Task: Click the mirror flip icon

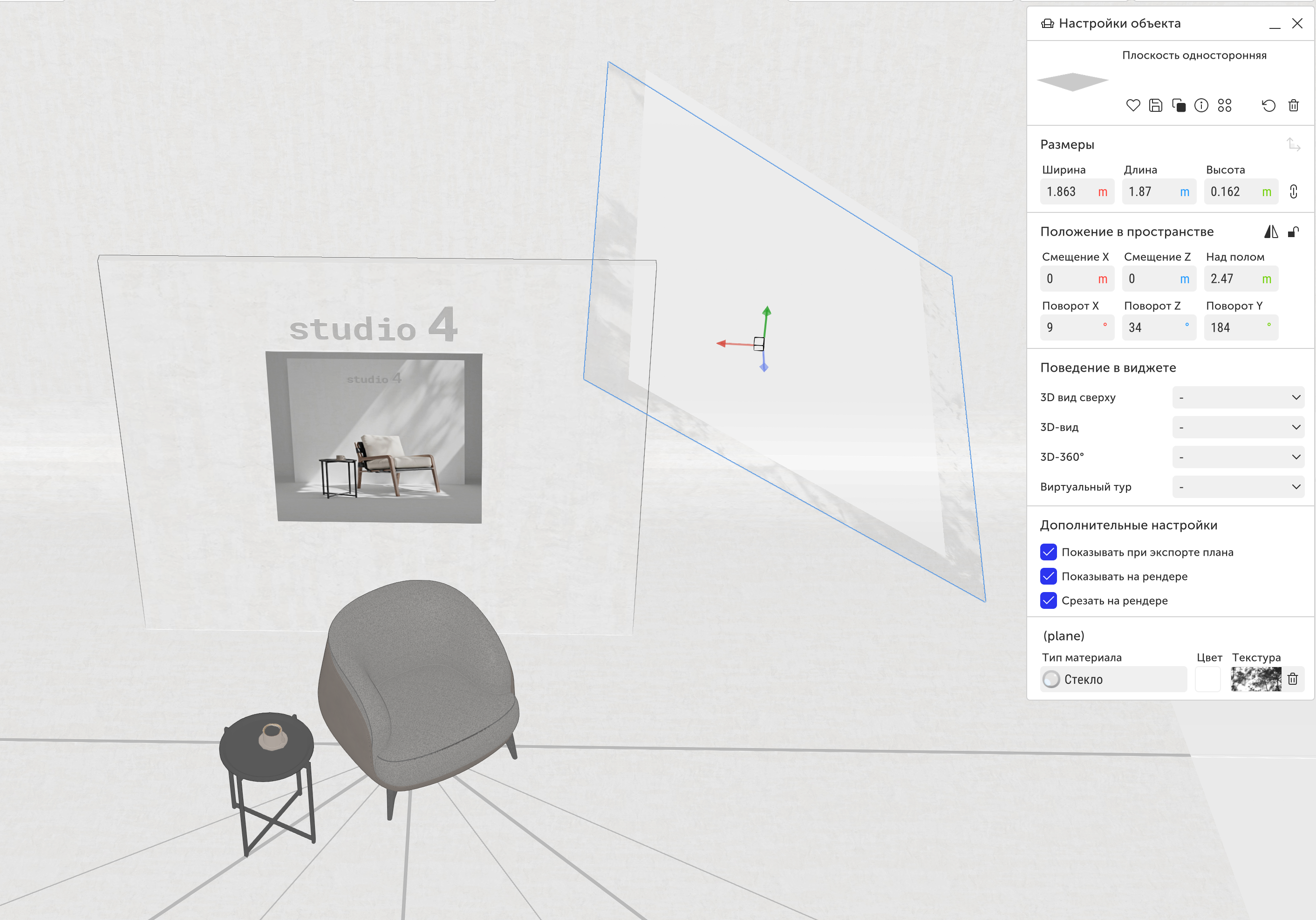Action: click(1271, 232)
